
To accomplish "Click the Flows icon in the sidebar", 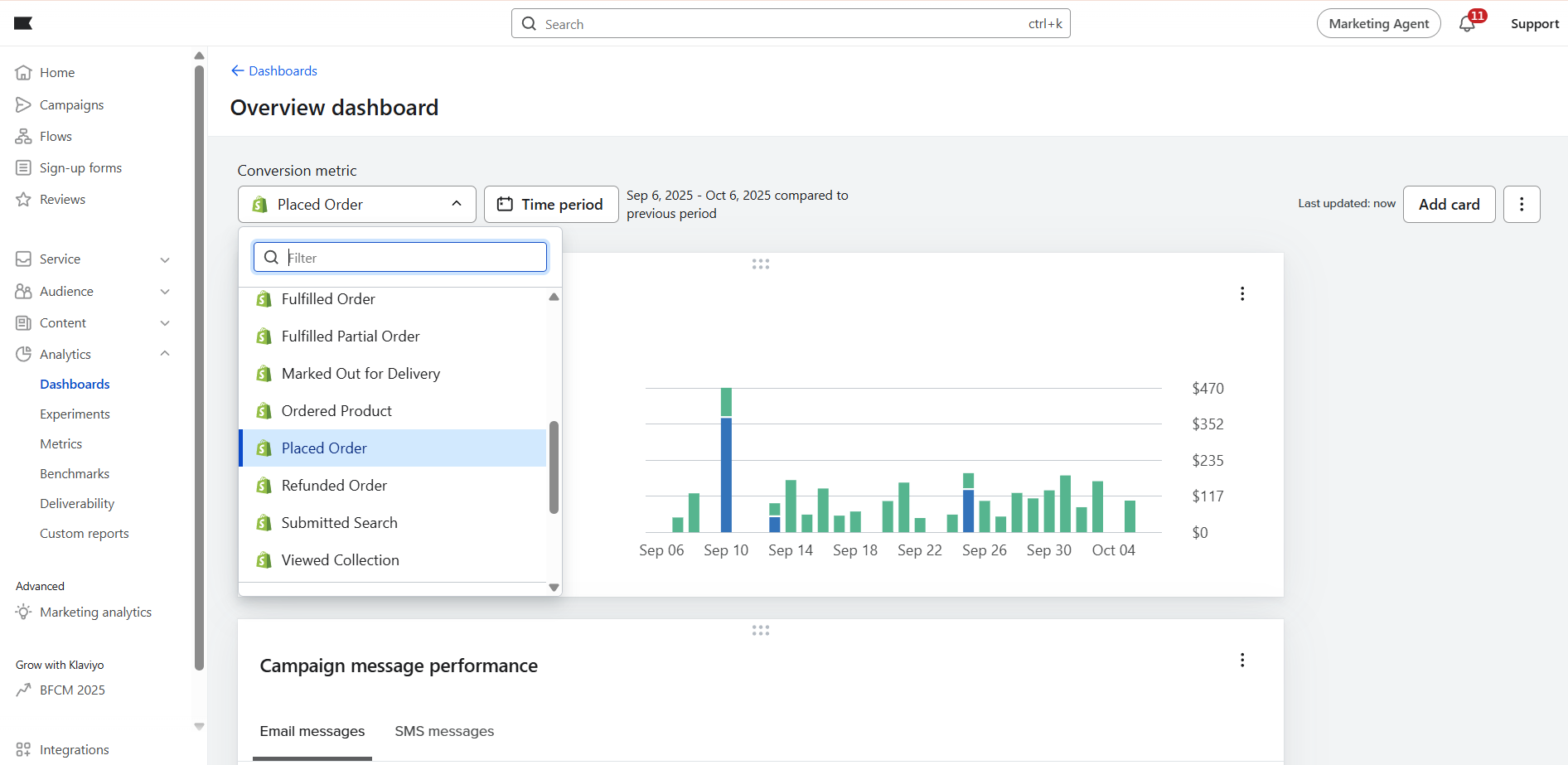I will (x=23, y=137).
